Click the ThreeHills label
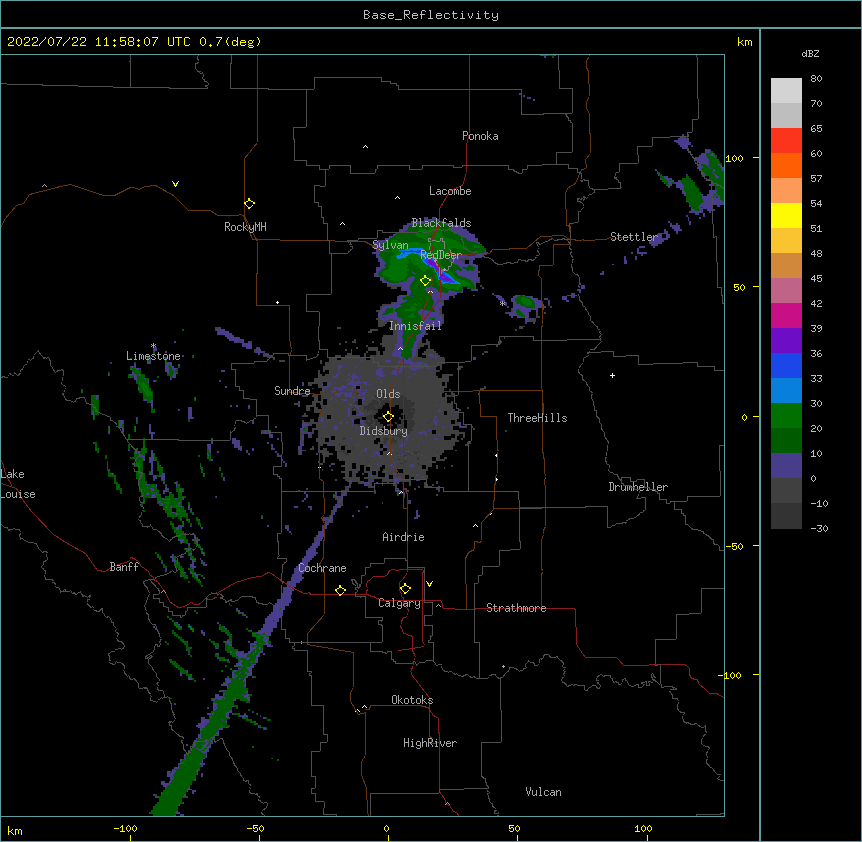This screenshot has width=862, height=842. pos(537,418)
